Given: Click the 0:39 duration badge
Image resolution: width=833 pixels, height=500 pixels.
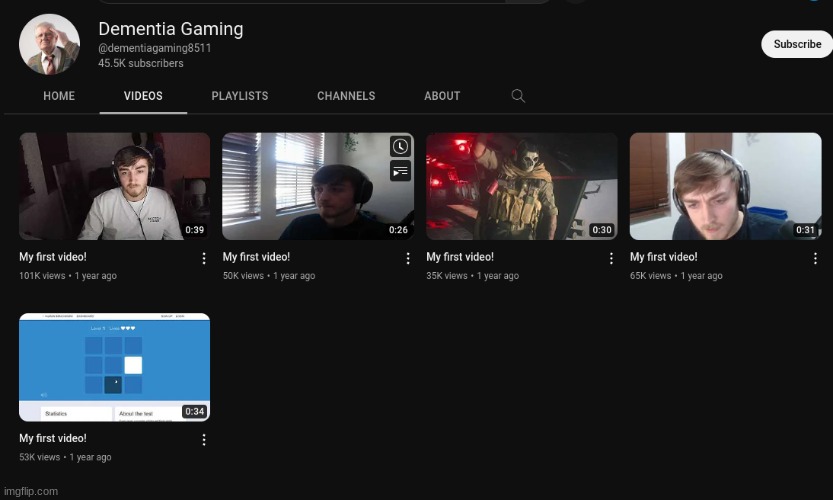Looking at the screenshot, I should click(x=194, y=230).
